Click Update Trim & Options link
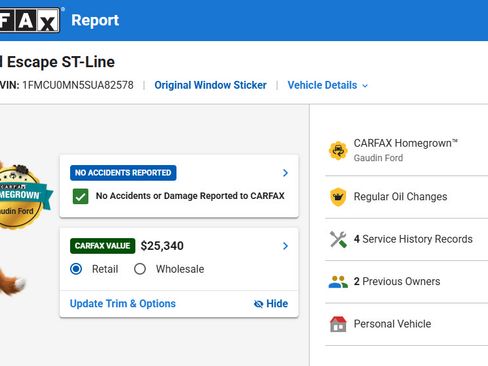Image resolution: width=488 pixels, height=366 pixels. click(123, 304)
